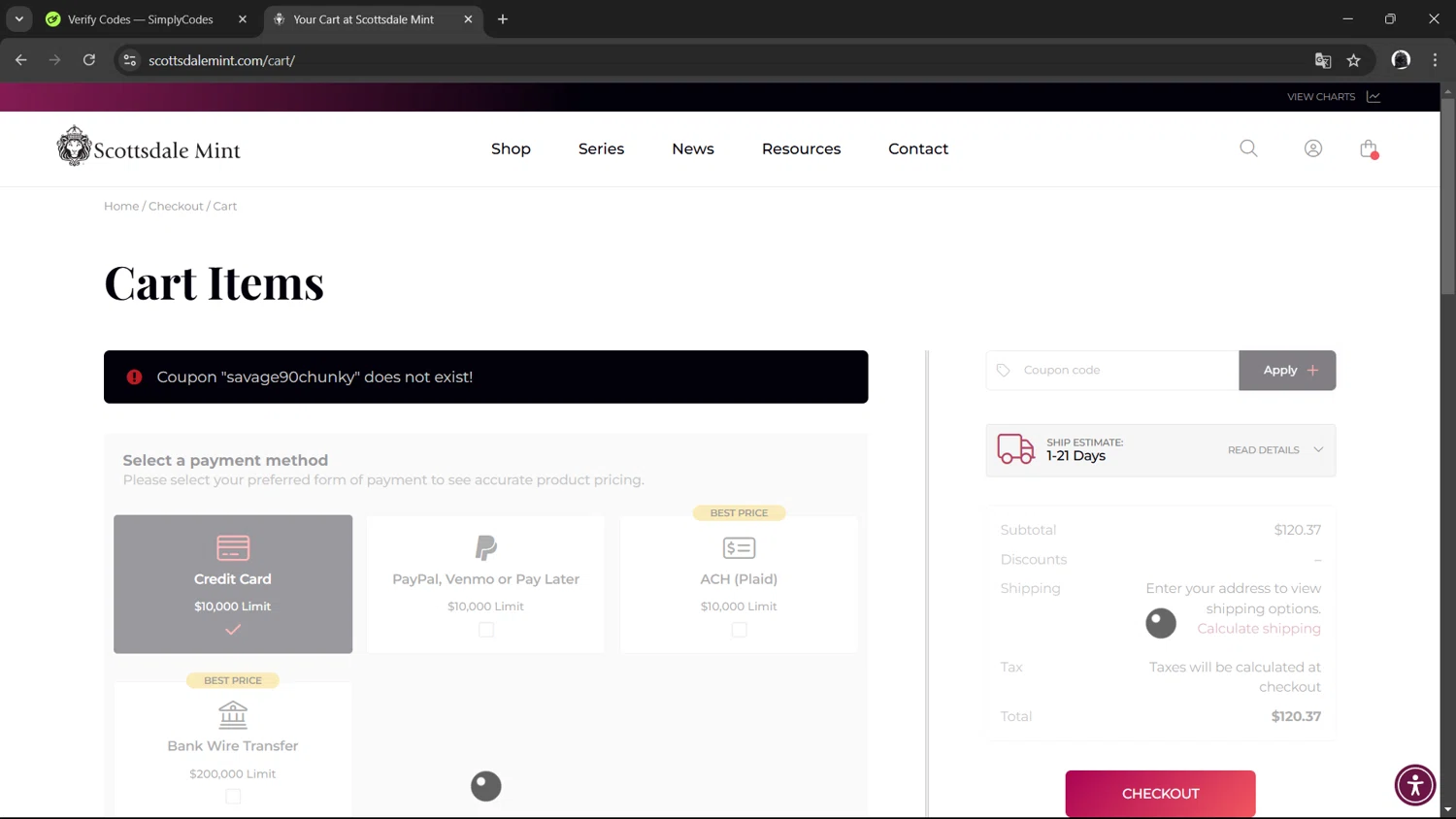The height and width of the screenshot is (819, 1456).
Task: Check the PayPal, Venmo or Pay Later box
Action: coord(486,630)
